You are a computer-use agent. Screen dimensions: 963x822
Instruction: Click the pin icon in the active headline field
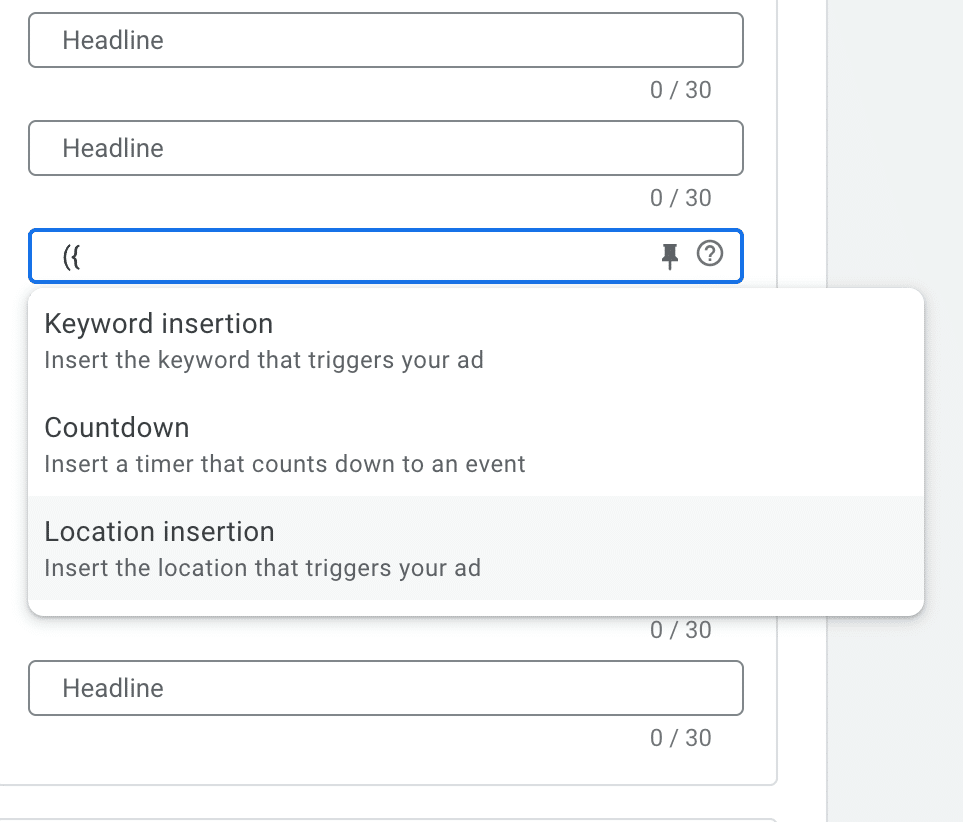tap(670, 257)
